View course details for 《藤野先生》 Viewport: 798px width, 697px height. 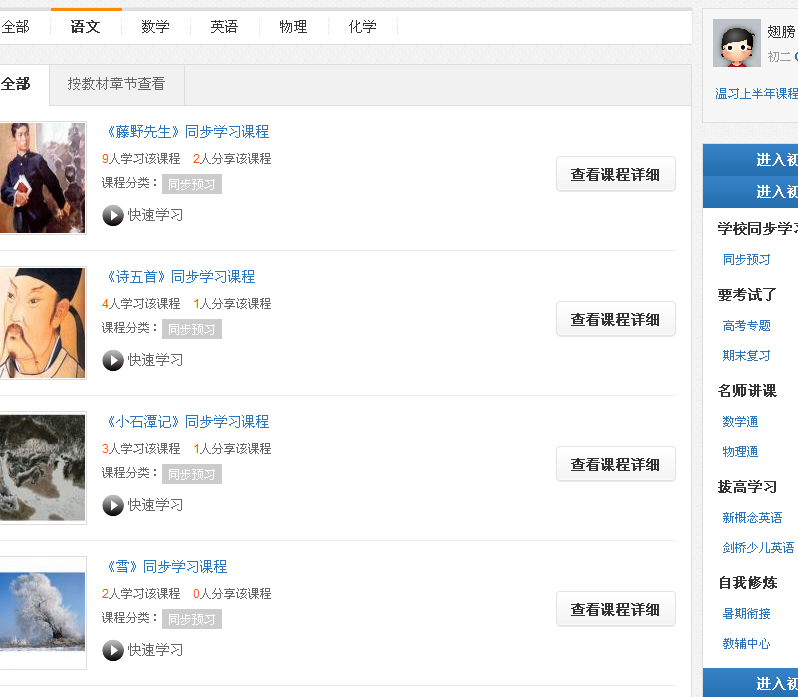[x=615, y=174]
